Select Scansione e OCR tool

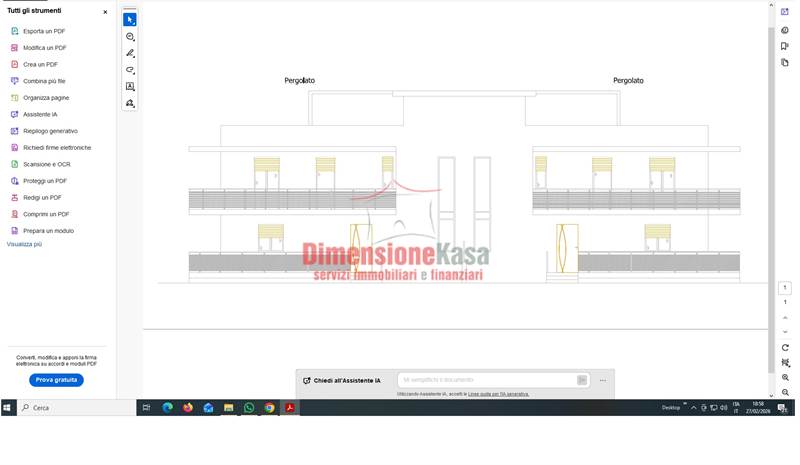pos(46,164)
